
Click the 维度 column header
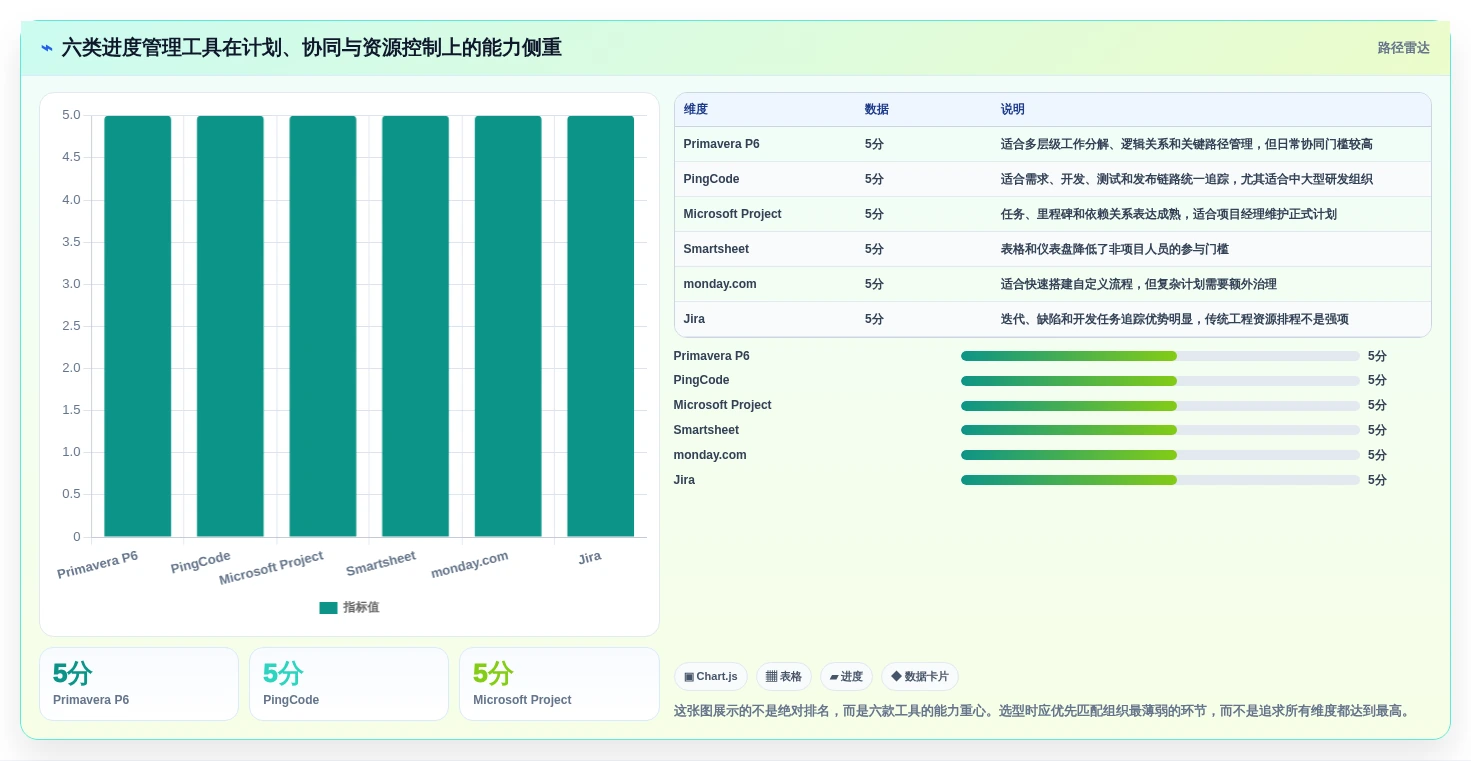(x=696, y=110)
